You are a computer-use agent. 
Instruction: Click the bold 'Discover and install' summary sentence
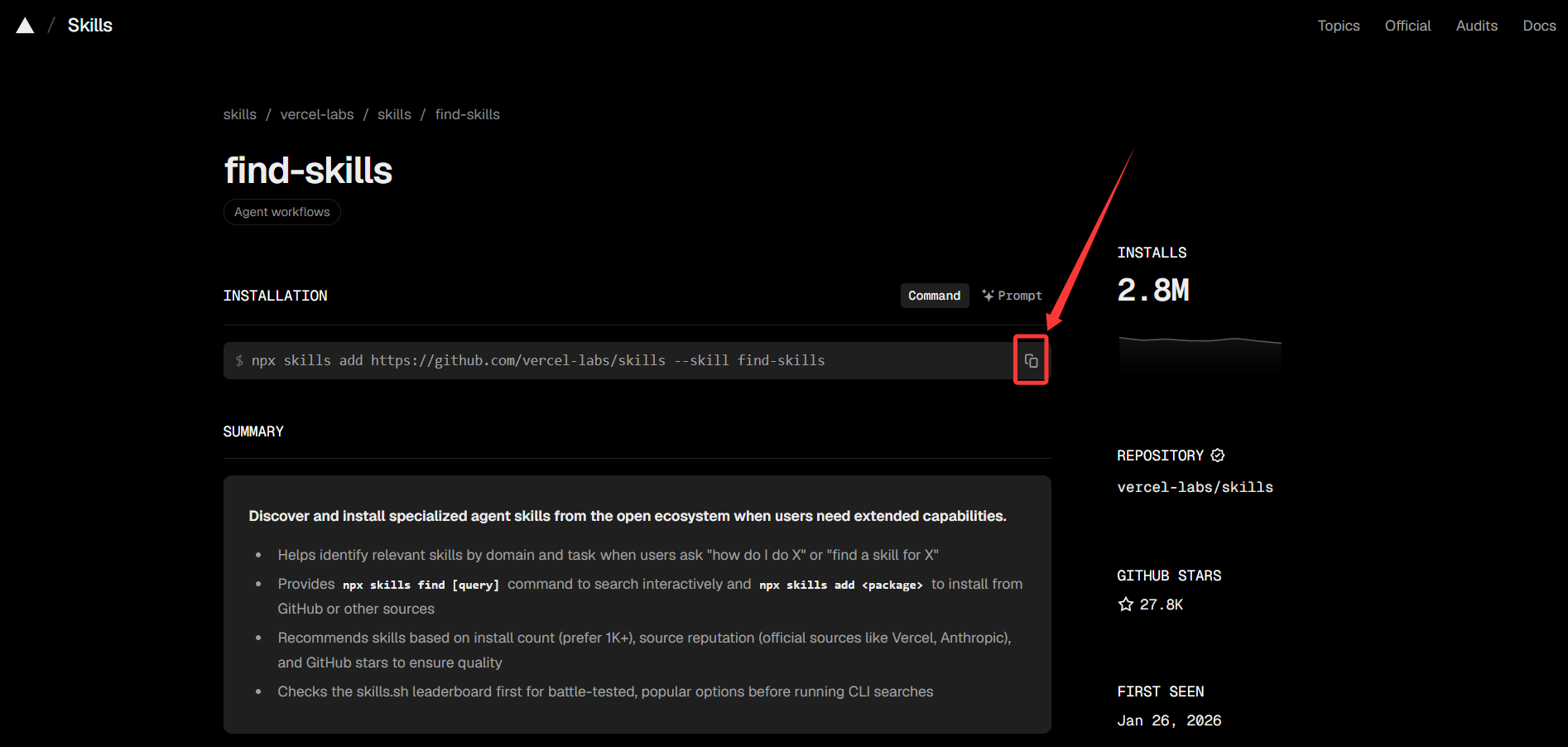tap(628, 516)
